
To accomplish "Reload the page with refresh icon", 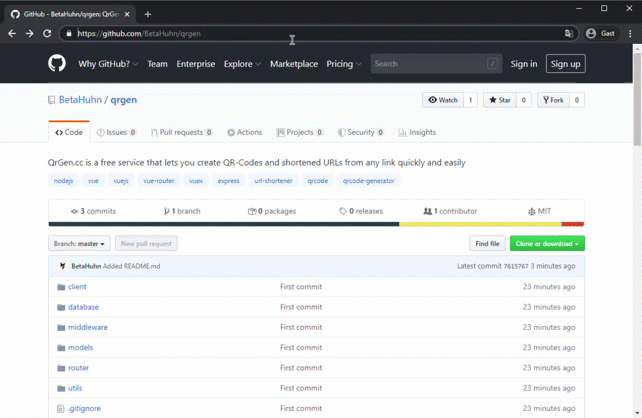I will [x=47, y=34].
